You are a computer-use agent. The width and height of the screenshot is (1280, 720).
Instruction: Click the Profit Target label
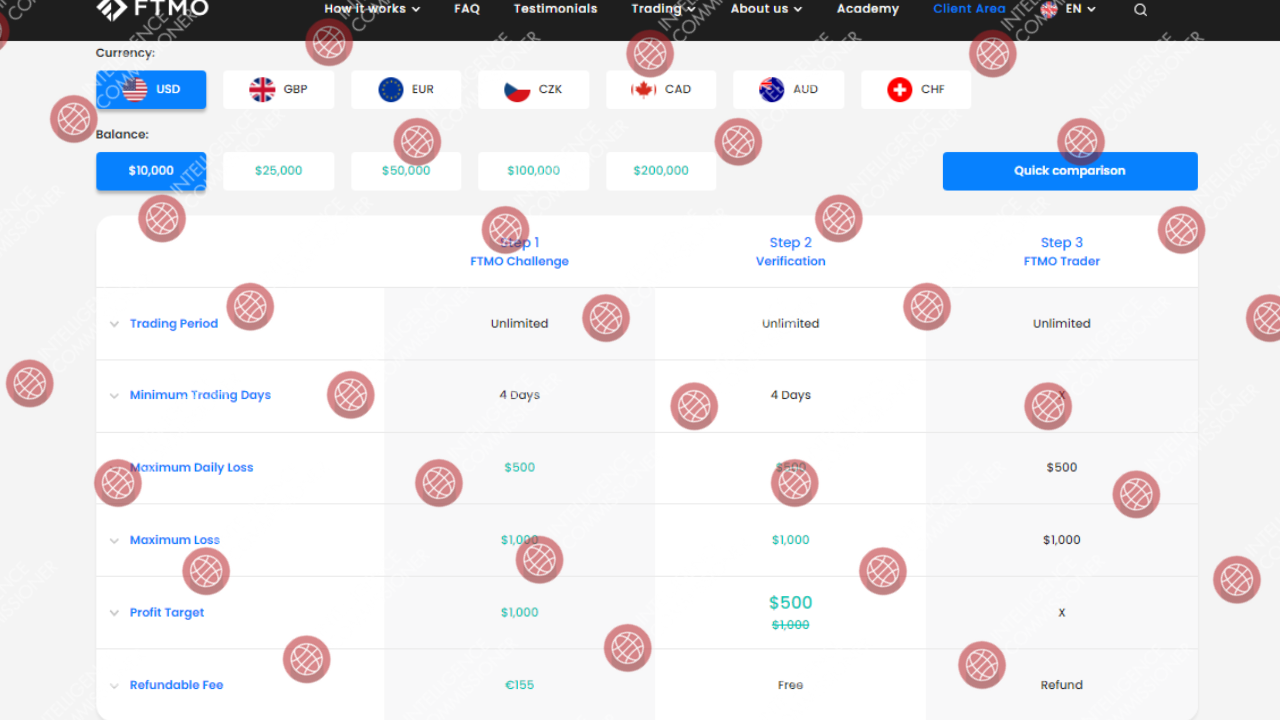point(167,612)
